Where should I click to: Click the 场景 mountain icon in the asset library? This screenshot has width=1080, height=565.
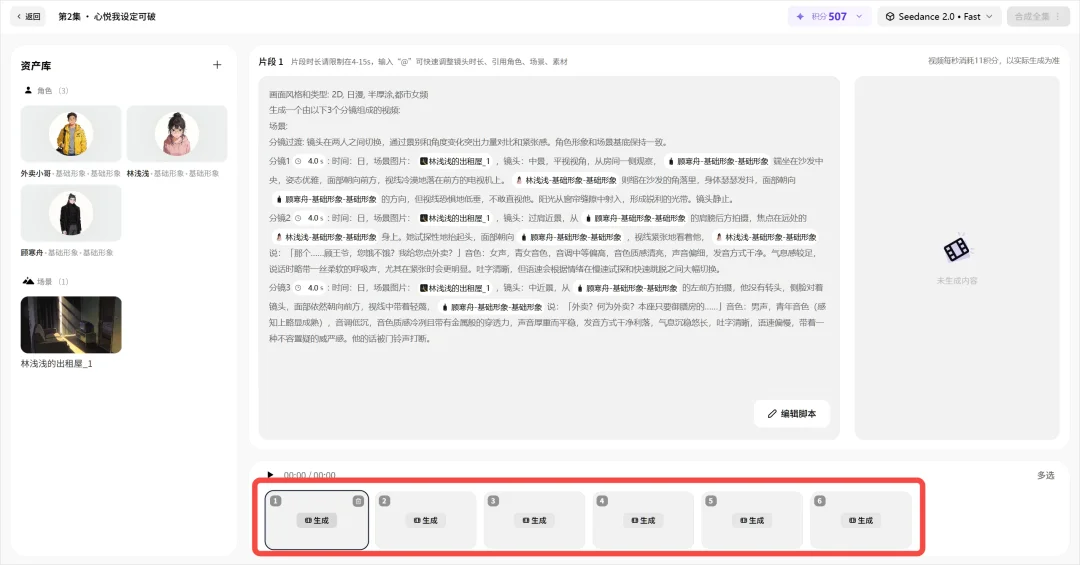(28, 282)
